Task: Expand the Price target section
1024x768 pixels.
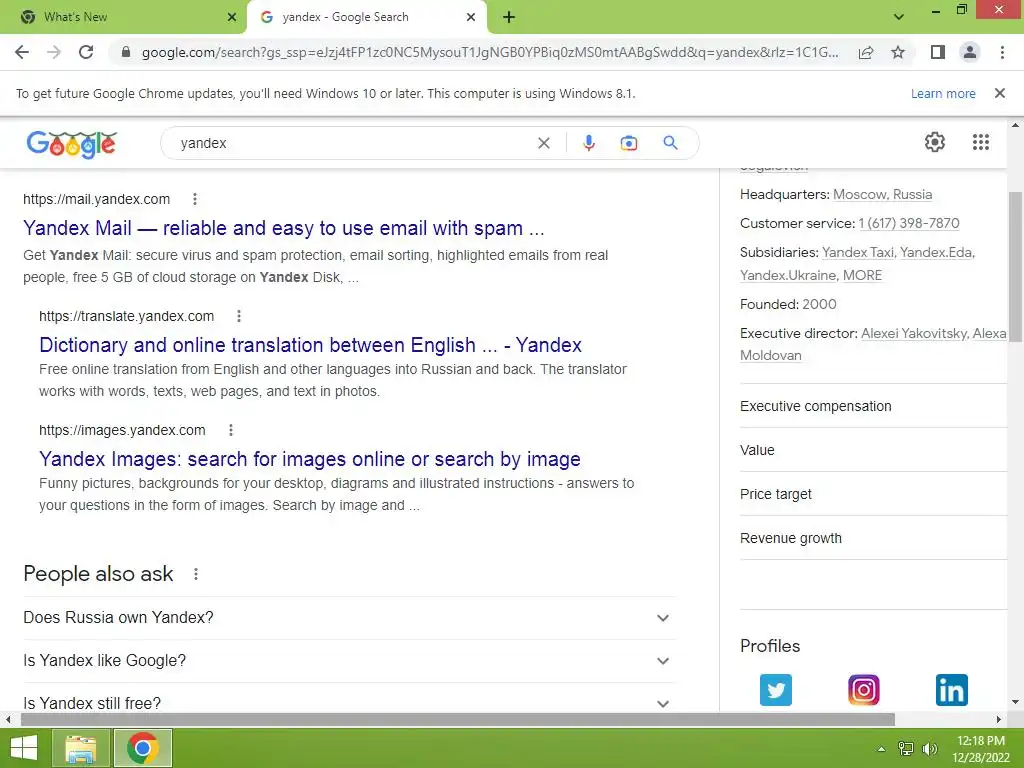Action: coord(874,494)
